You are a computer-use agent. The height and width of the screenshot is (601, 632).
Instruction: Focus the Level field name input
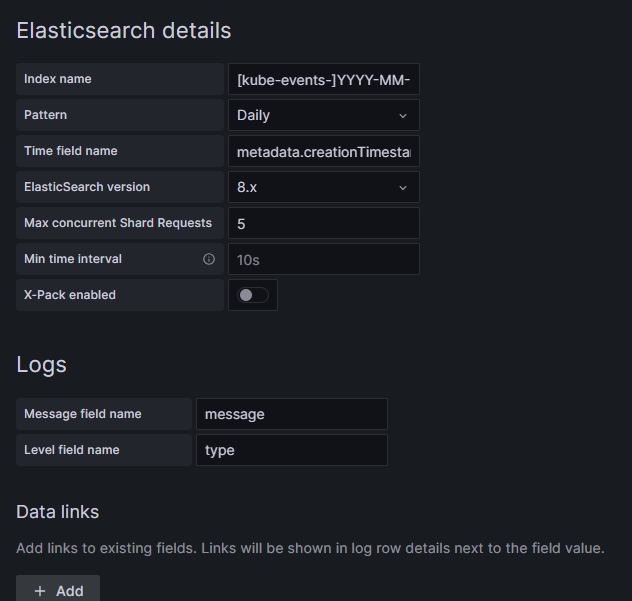pyautogui.click(x=292, y=450)
